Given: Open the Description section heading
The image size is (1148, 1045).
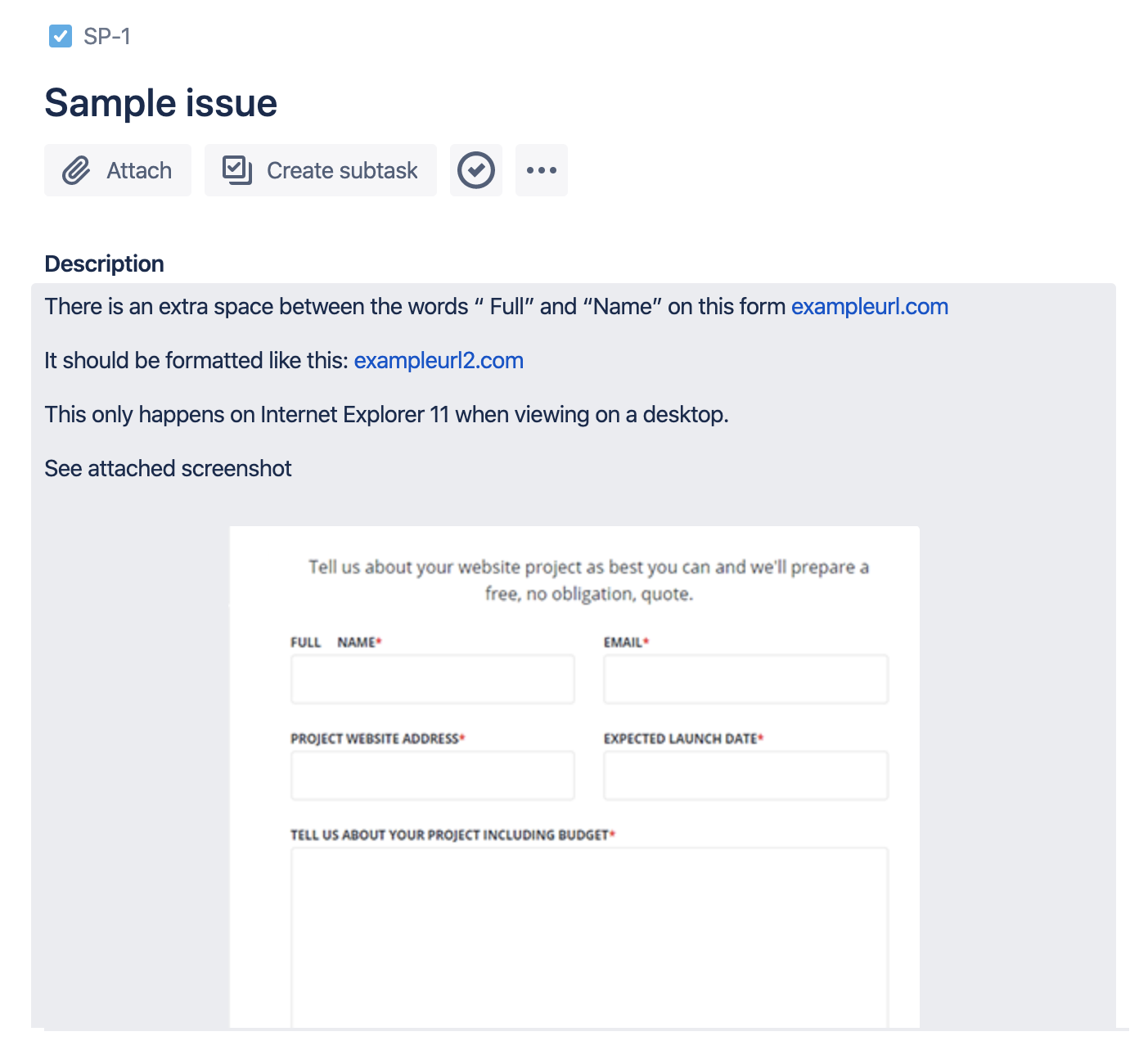Looking at the screenshot, I should pyautogui.click(x=104, y=263).
